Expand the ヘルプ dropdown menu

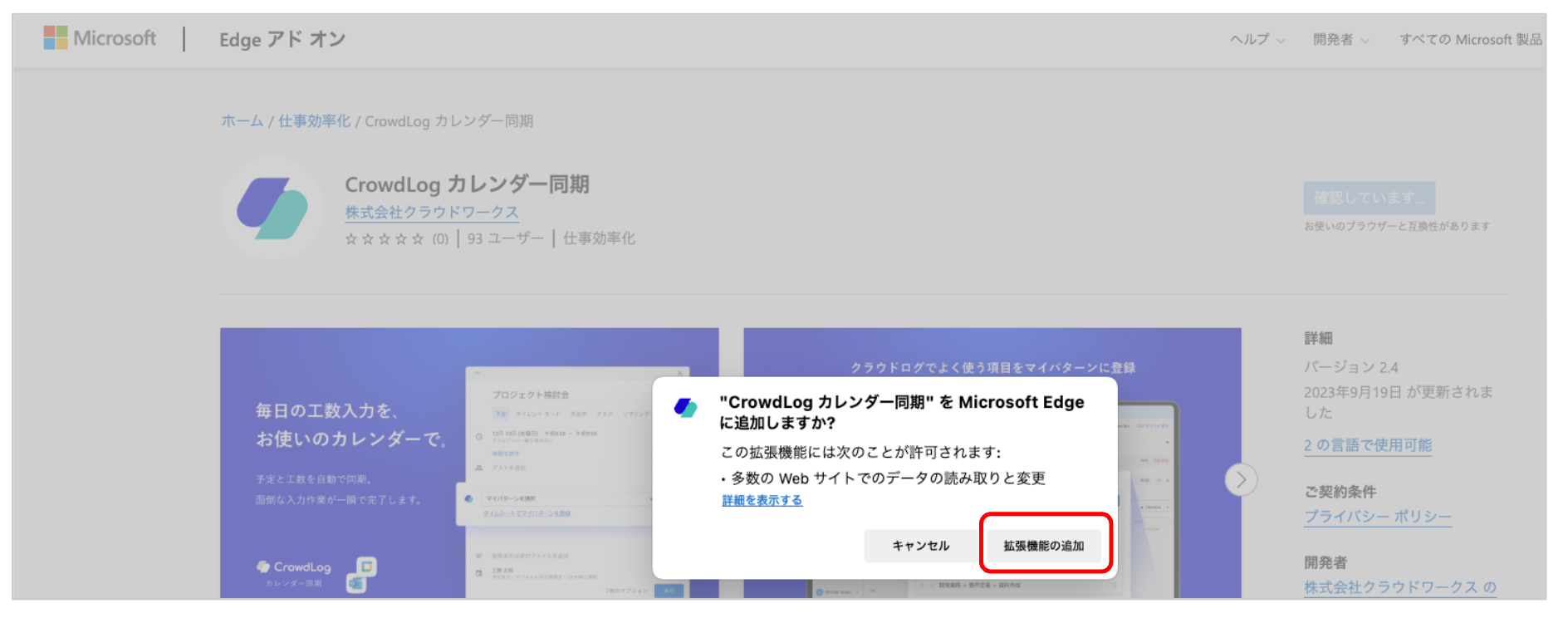coord(1257,39)
